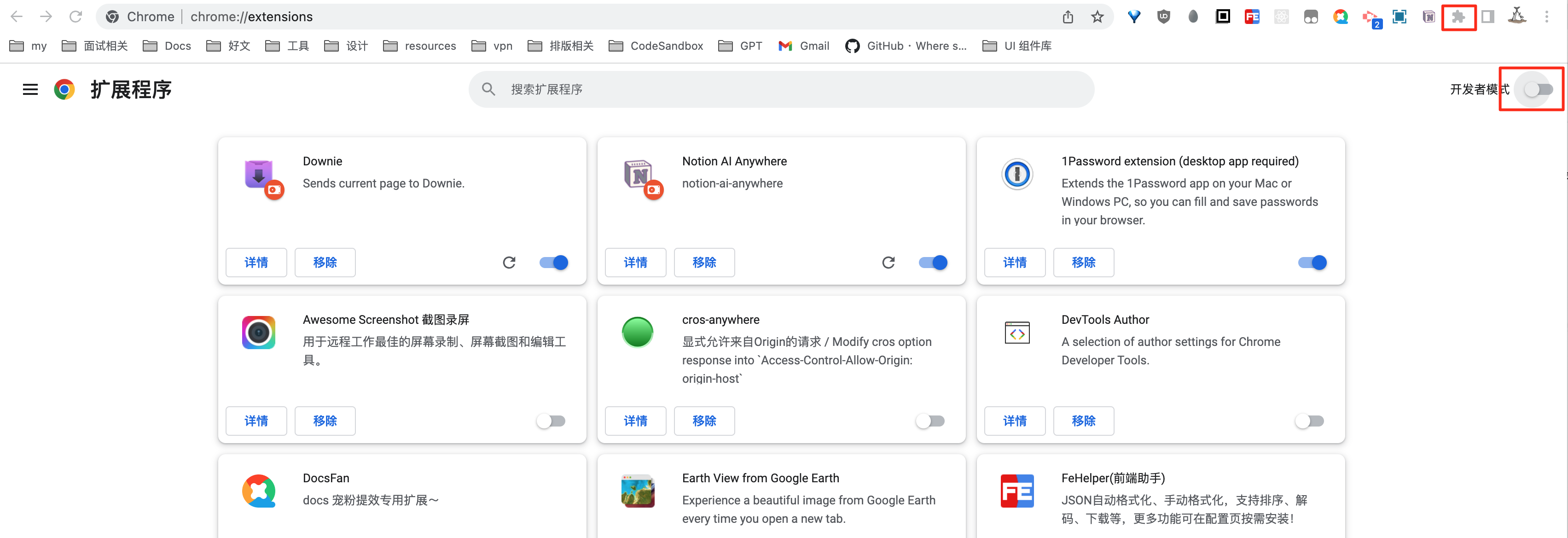Image resolution: width=1568 pixels, height=538 pixels.
Task: Open the side panel toolbar icon
Action: [x=1487, y=17]
